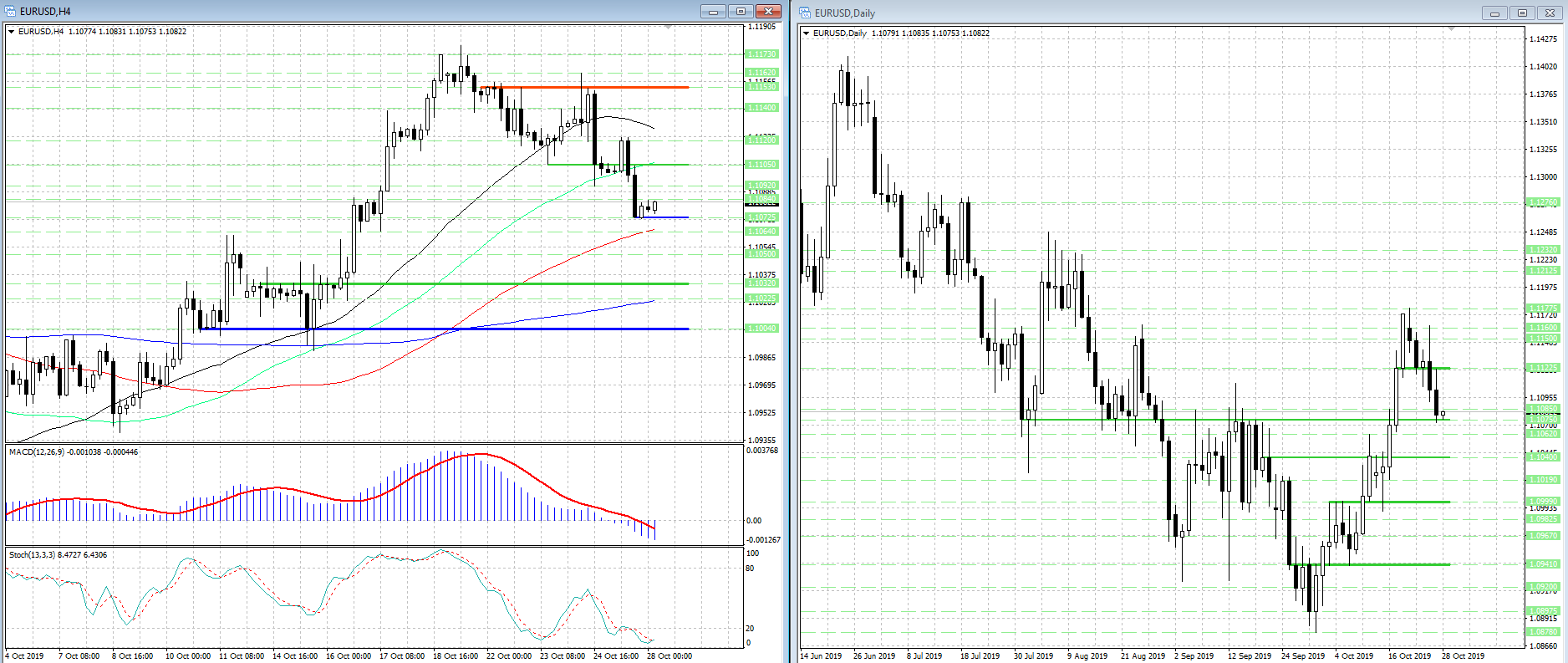This screenshot has height=663, width=1568.
Task: Click the EURUSD,Daily chart window icon
Action: pos(806,13)
